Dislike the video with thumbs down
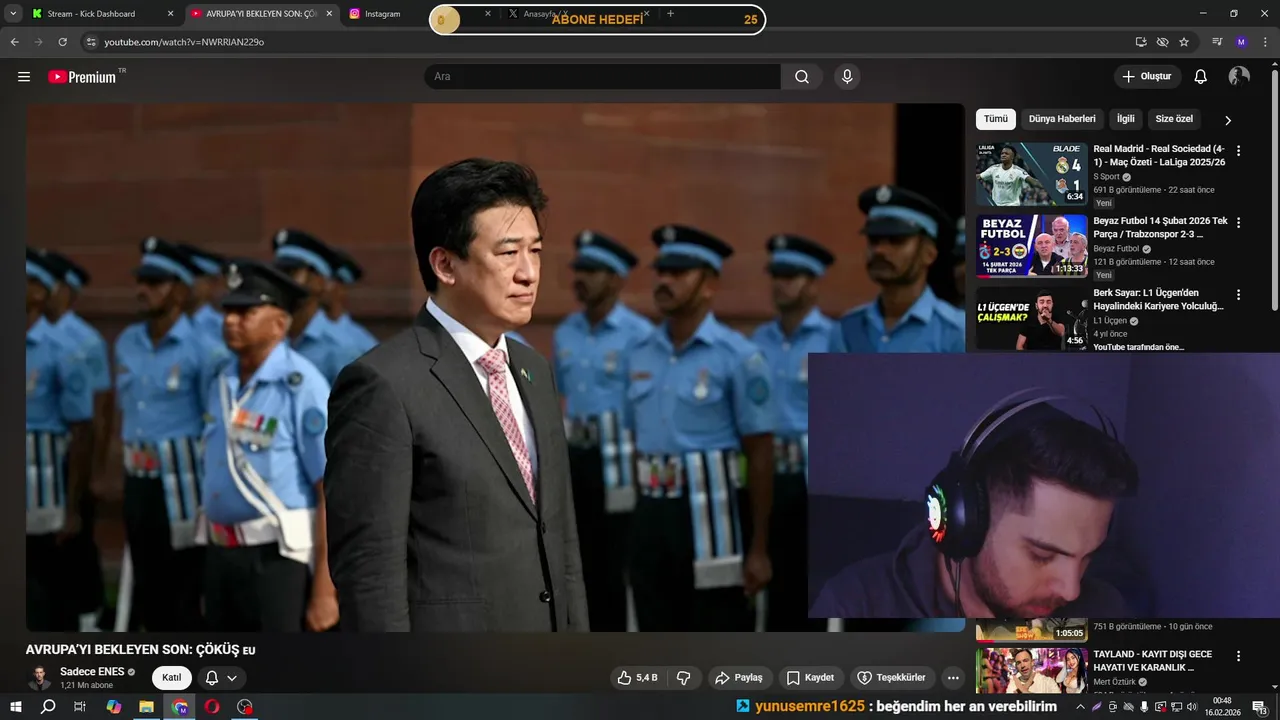This screenshot has height=720, width=1280. tap(684, 678)
